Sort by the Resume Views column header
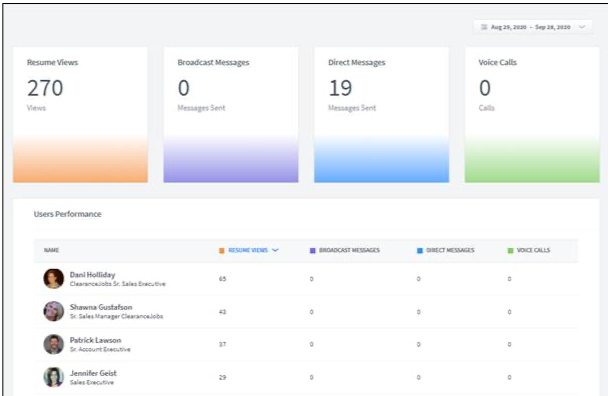The image size is (608, 396). click(x=248, y=250)
